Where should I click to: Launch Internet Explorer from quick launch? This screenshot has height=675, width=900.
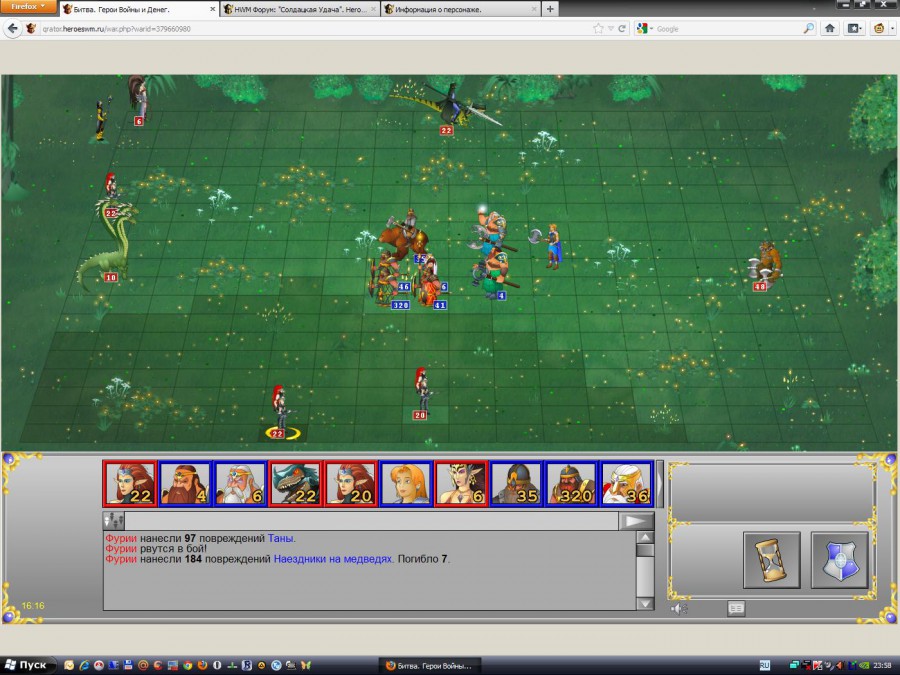tap(84, 666)
